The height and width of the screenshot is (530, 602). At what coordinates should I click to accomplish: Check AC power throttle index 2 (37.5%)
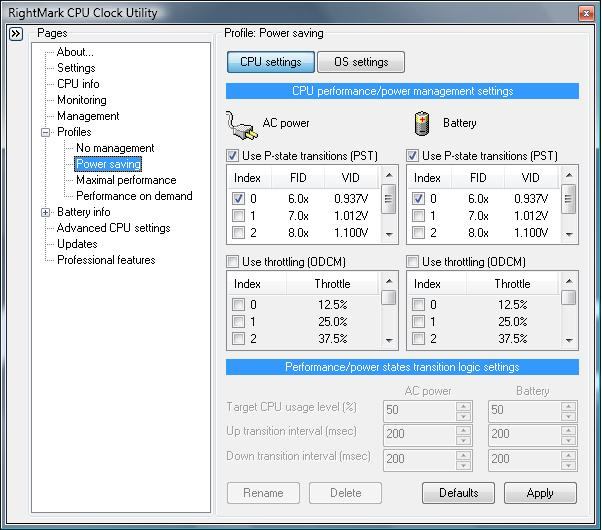coord(238,338)
